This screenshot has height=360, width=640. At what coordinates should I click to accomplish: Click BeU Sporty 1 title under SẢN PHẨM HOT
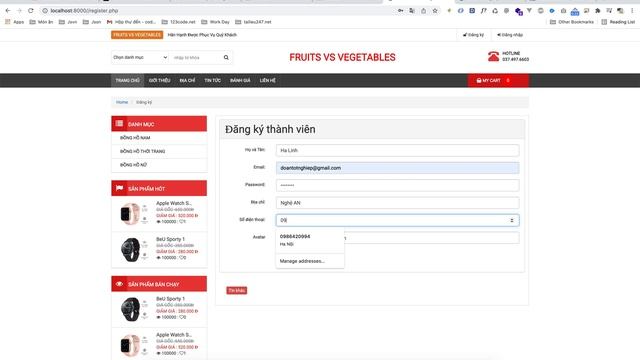tap(170, 239)
